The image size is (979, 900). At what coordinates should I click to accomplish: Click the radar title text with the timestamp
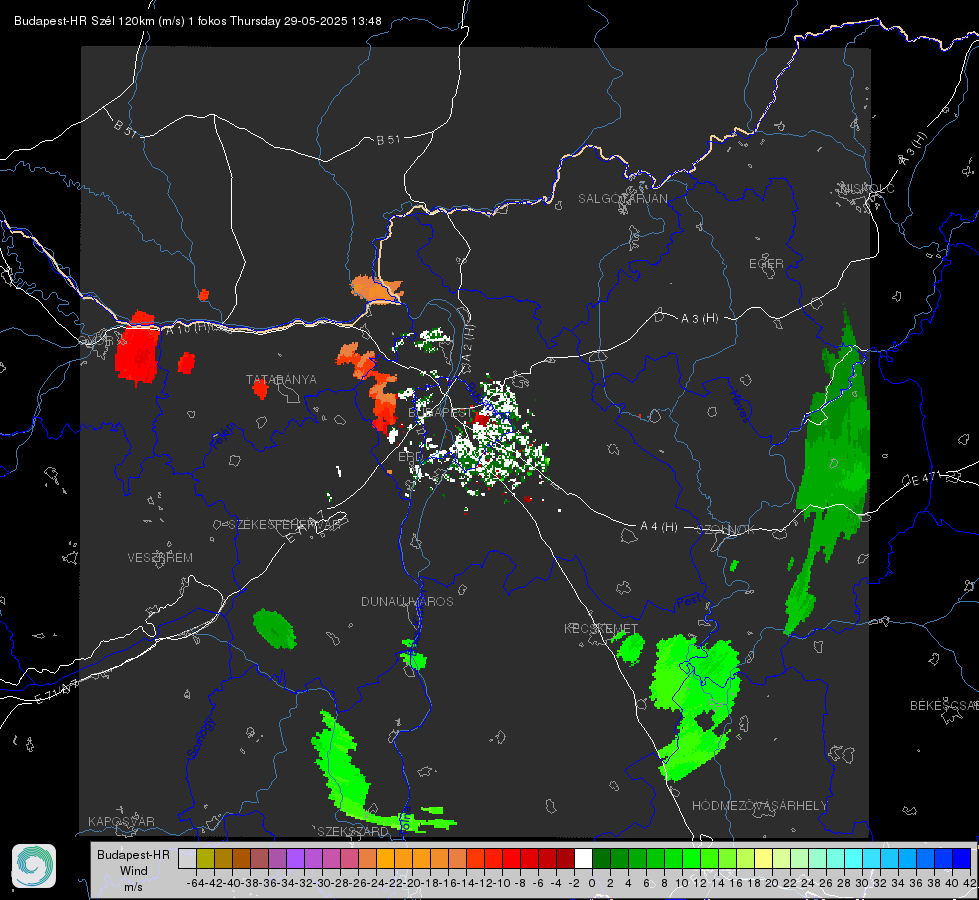point(197,21)
